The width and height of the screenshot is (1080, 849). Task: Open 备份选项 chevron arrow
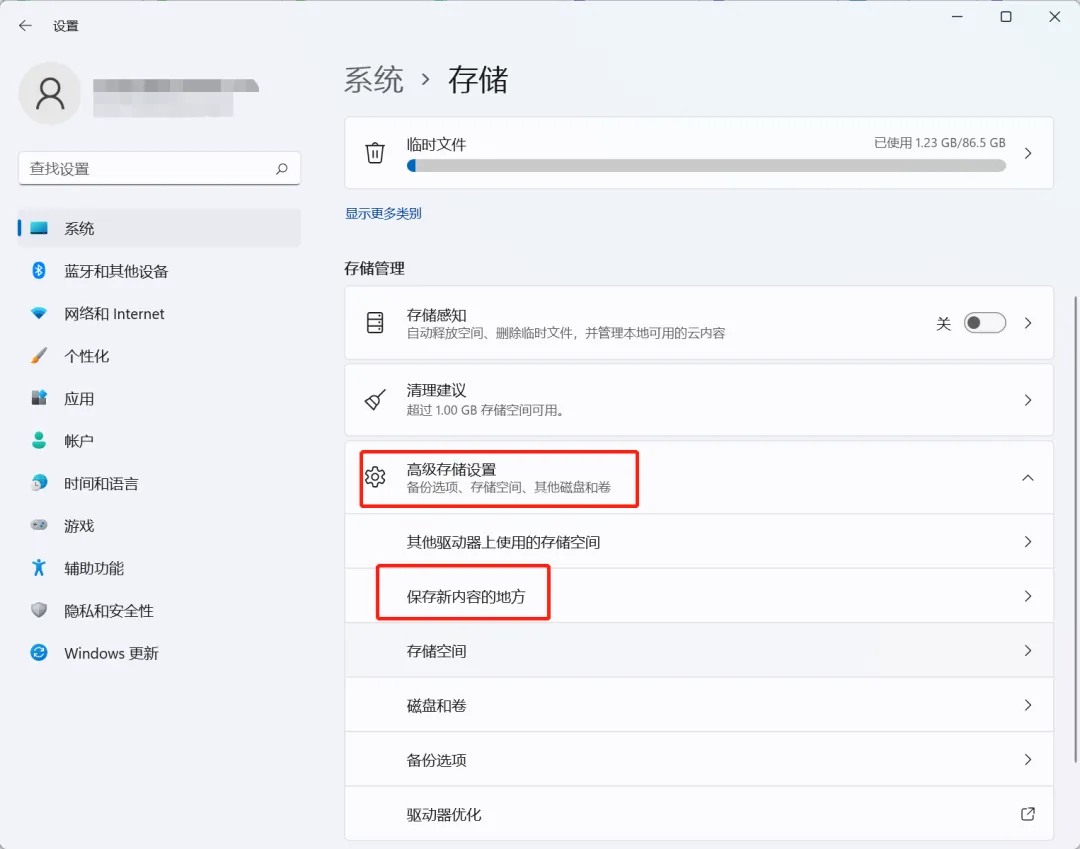pos(1028,759)
